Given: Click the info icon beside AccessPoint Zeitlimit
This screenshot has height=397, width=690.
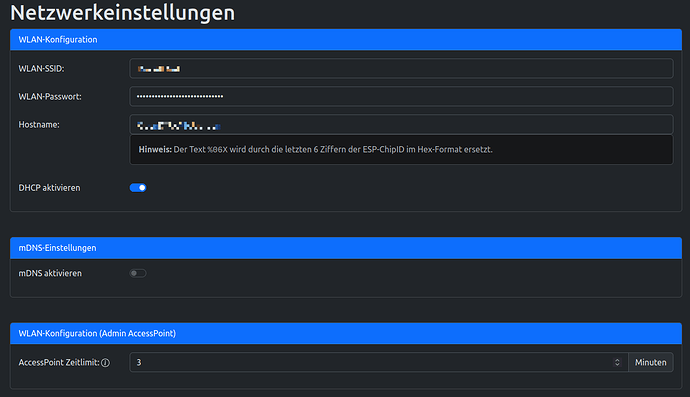Looking at the screenshot, I should click(106, 363).
